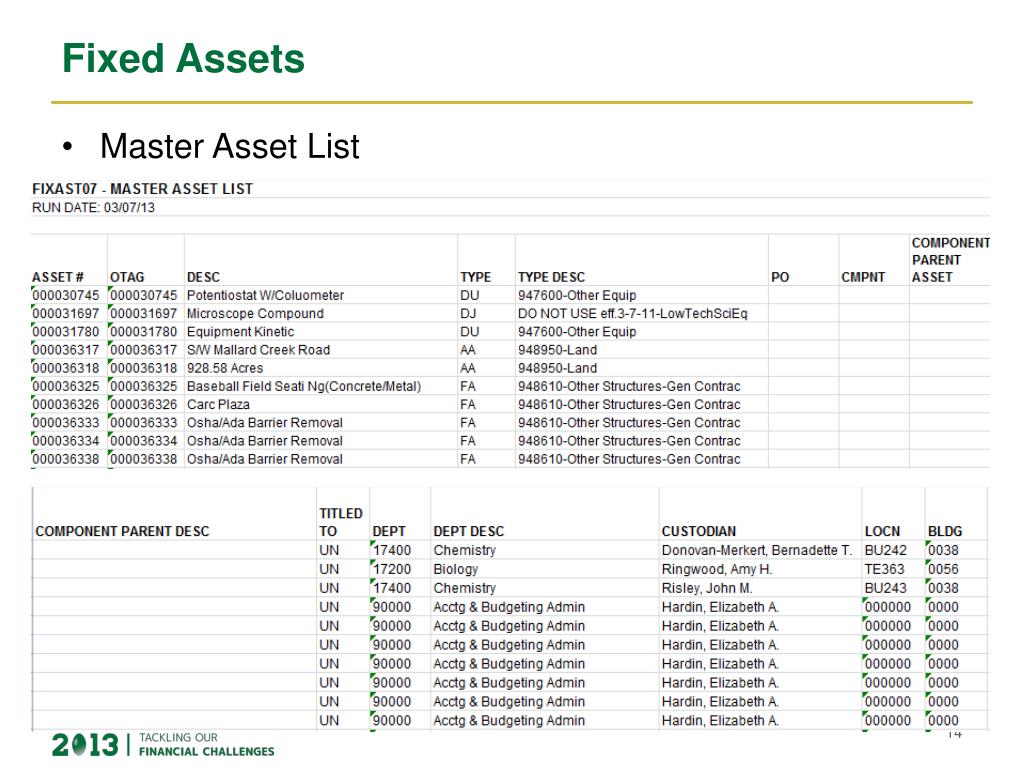Select the CMPNT column header
Screen dimensions: 1024x768
pyautogui.click(x=863, y=277)
